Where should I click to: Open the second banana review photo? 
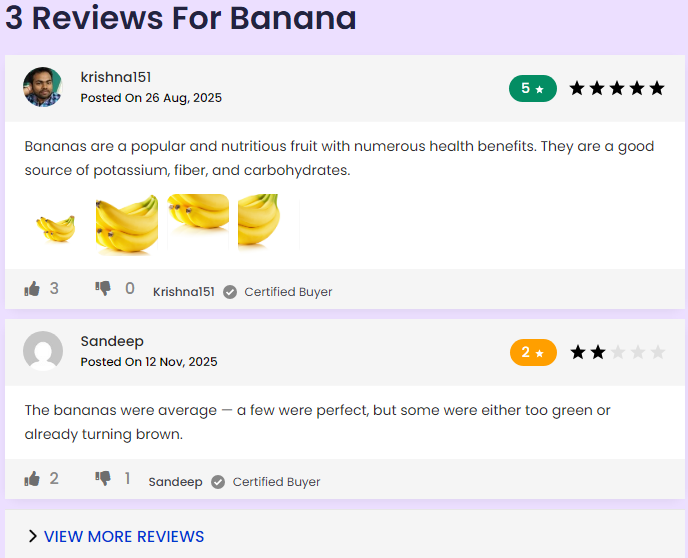[x=127, y=225]
